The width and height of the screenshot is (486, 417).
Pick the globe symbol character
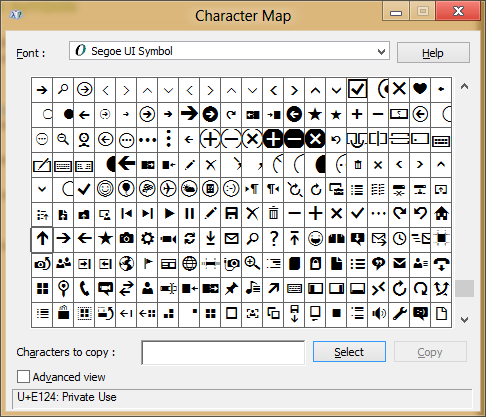189,264
